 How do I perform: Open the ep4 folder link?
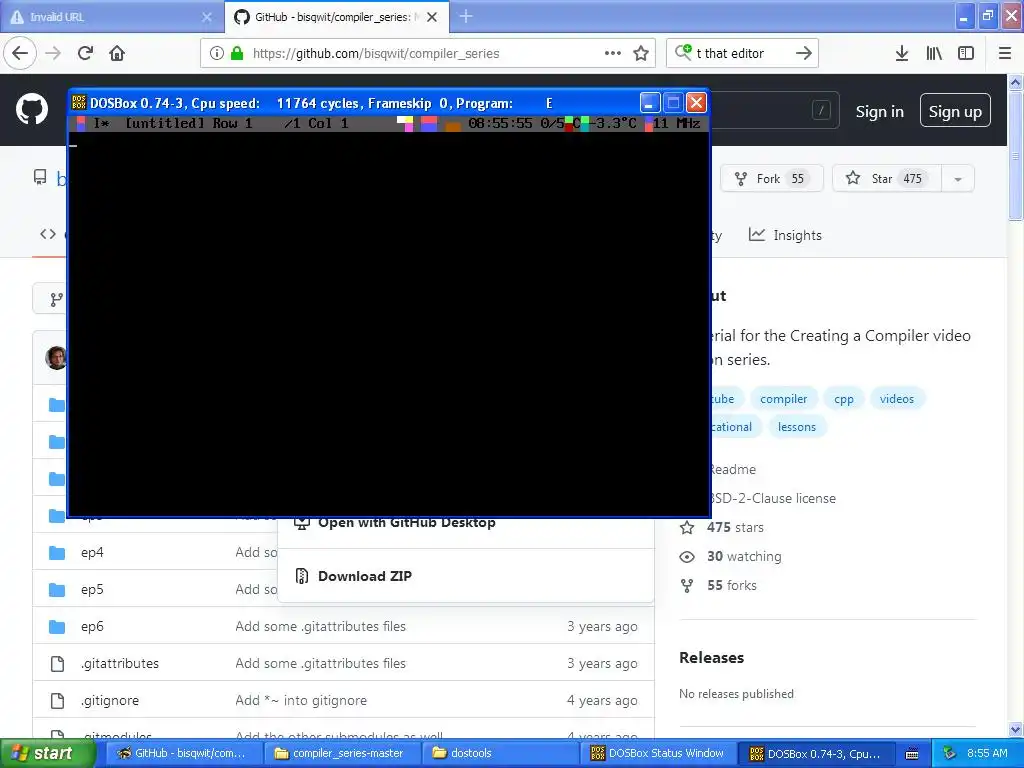(92, 552)
